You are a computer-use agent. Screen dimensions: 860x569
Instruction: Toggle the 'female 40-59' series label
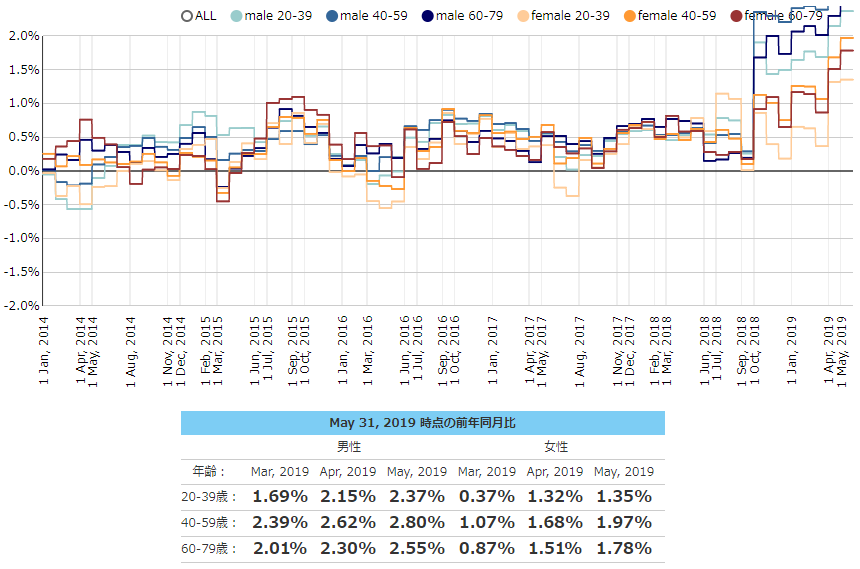(677, 15)
